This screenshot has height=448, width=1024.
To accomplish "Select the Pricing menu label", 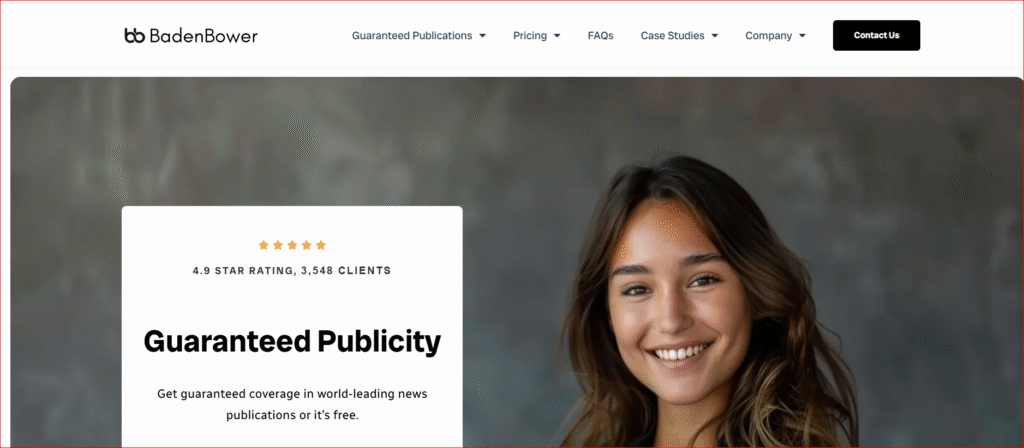I will (x=530, y=36).
